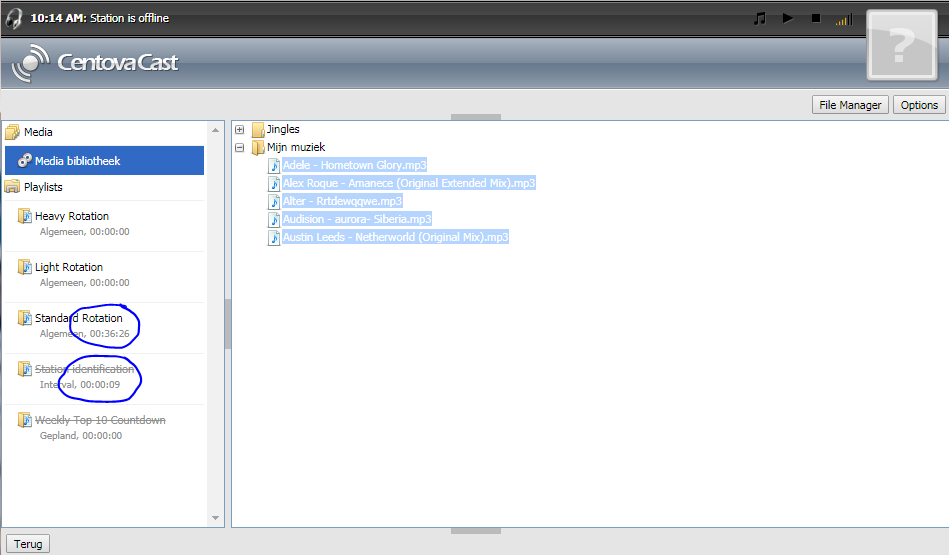949x555 pixels.
Task: Stop playback with the square stop button
Action: pos(816,18)
